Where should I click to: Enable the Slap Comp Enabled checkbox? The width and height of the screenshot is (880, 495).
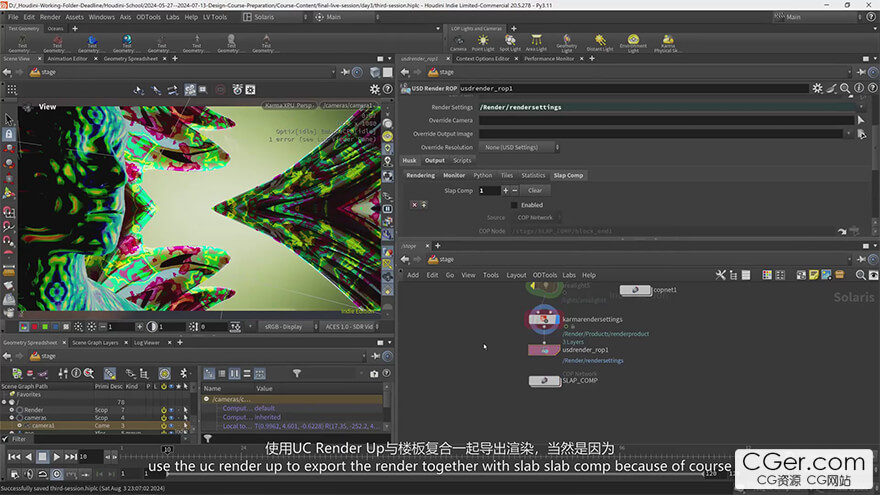514,205
